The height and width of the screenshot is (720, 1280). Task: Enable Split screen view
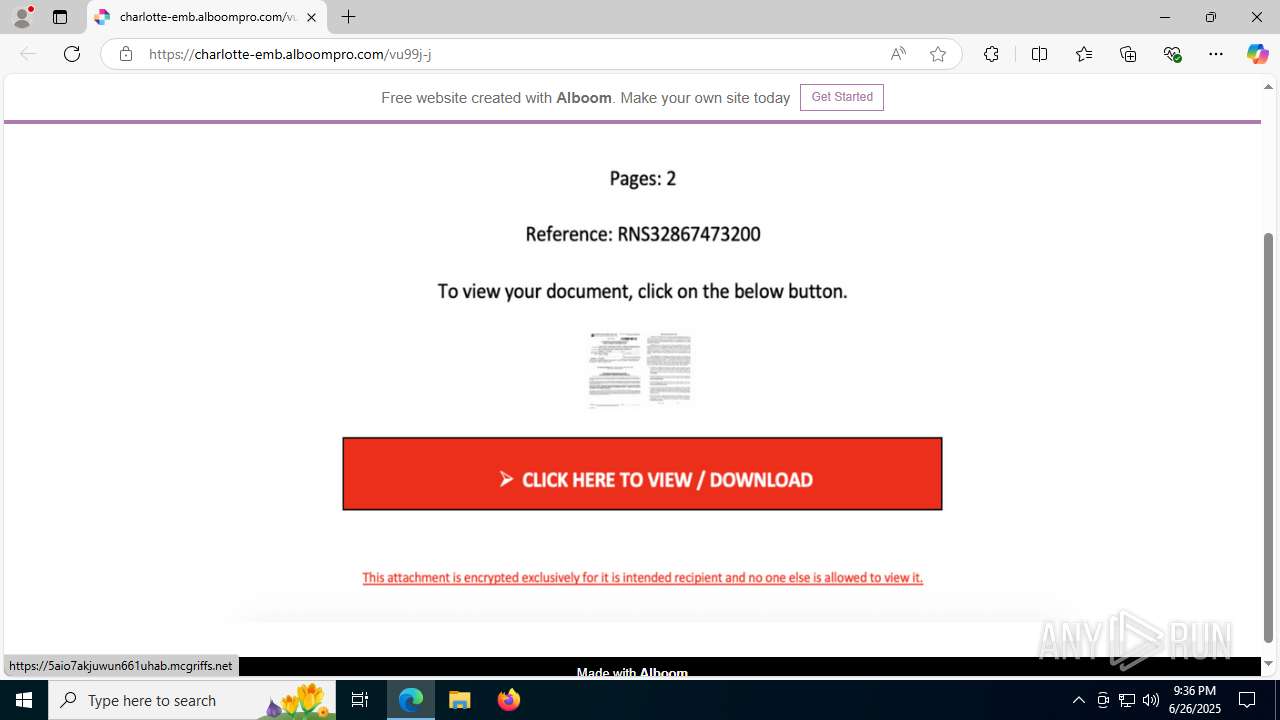point(1039,54)
